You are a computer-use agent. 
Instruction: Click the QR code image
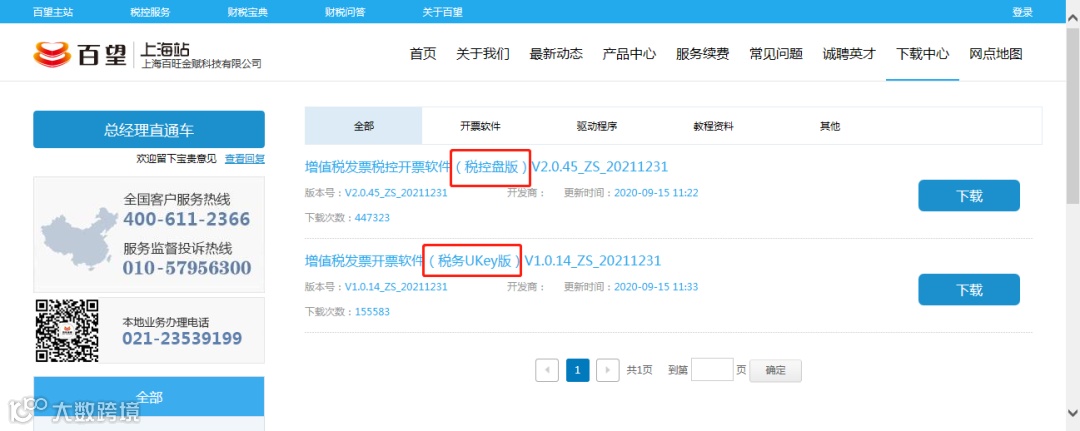(x=68, y=330)
